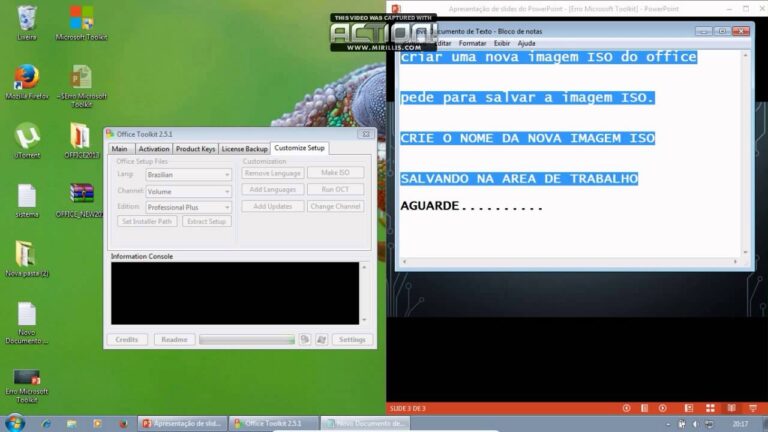Open the Novo Documento text file icon
768x432 pixels.
pyautogui.click(x=27, y=322)
